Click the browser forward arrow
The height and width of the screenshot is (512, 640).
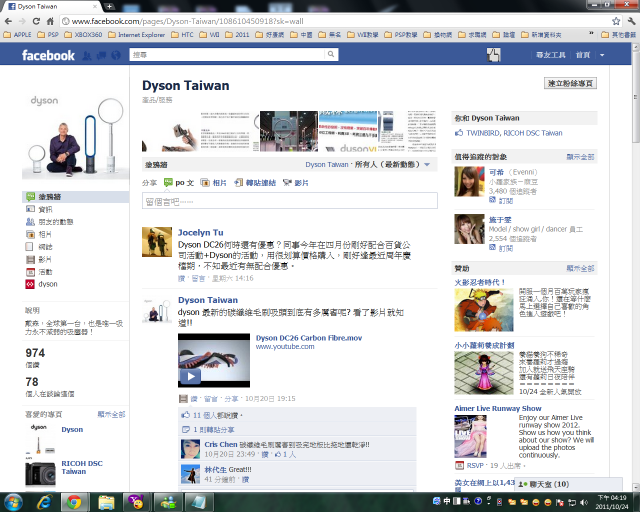(22, 21)
